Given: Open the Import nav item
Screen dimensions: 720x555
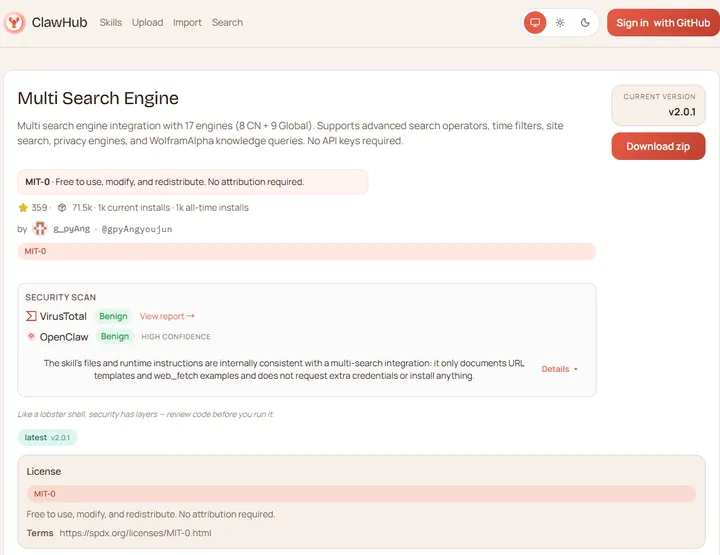Looking at the screenshot, I should [x=187, y=22].
